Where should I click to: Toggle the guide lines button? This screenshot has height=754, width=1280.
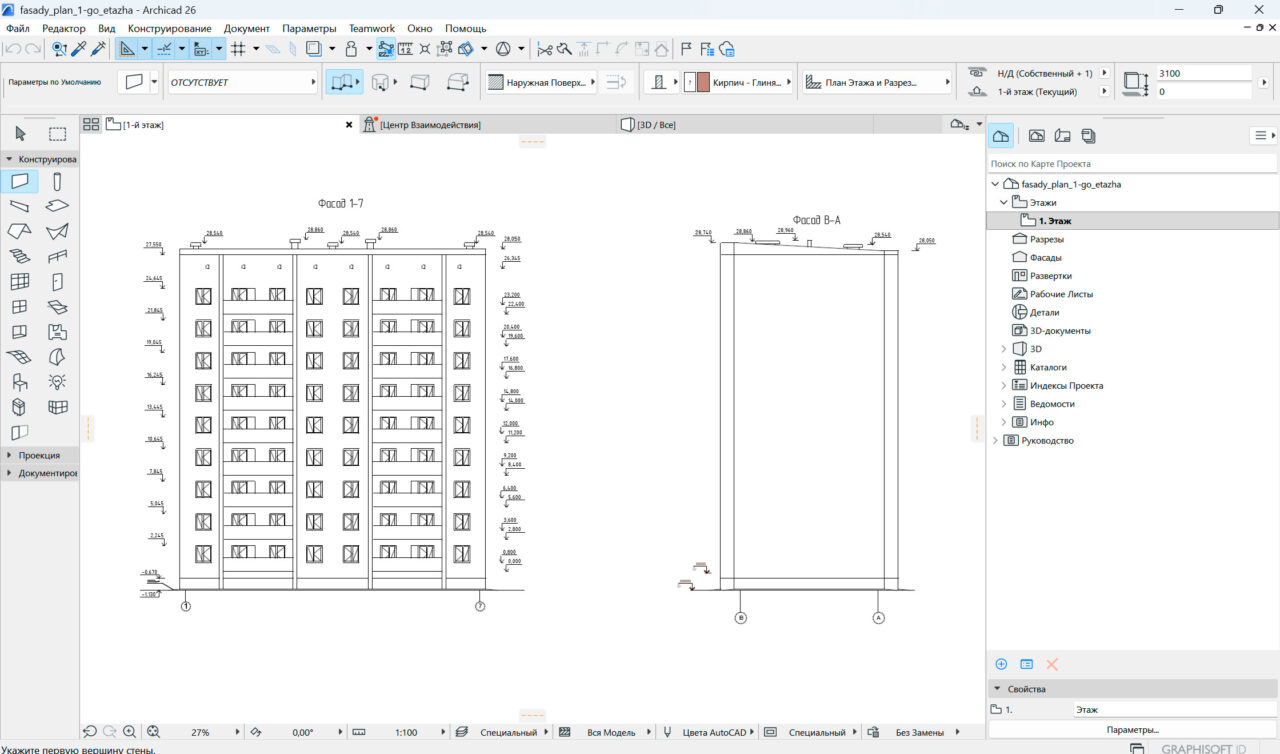point(165,48)
